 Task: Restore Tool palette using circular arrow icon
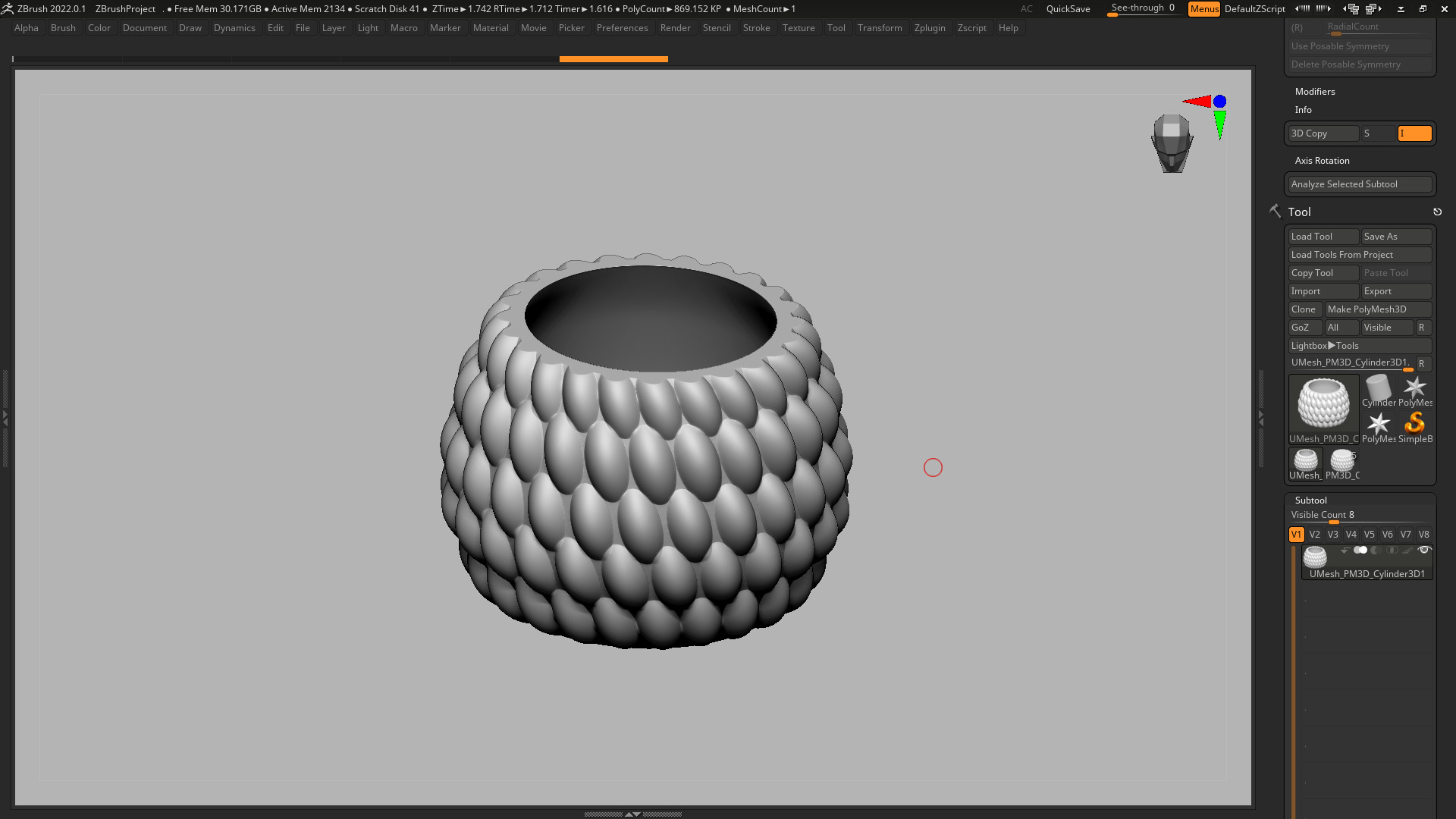[1437, 212]
